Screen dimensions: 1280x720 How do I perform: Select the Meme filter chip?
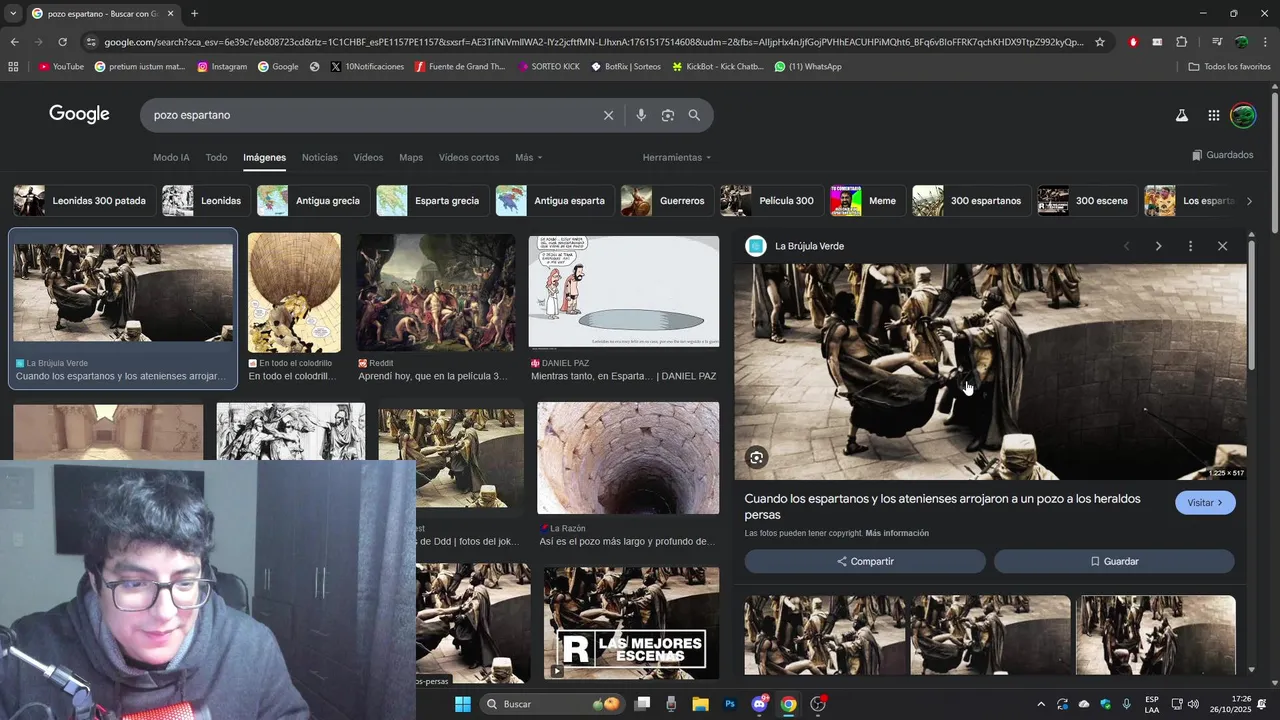coord(867,201)
